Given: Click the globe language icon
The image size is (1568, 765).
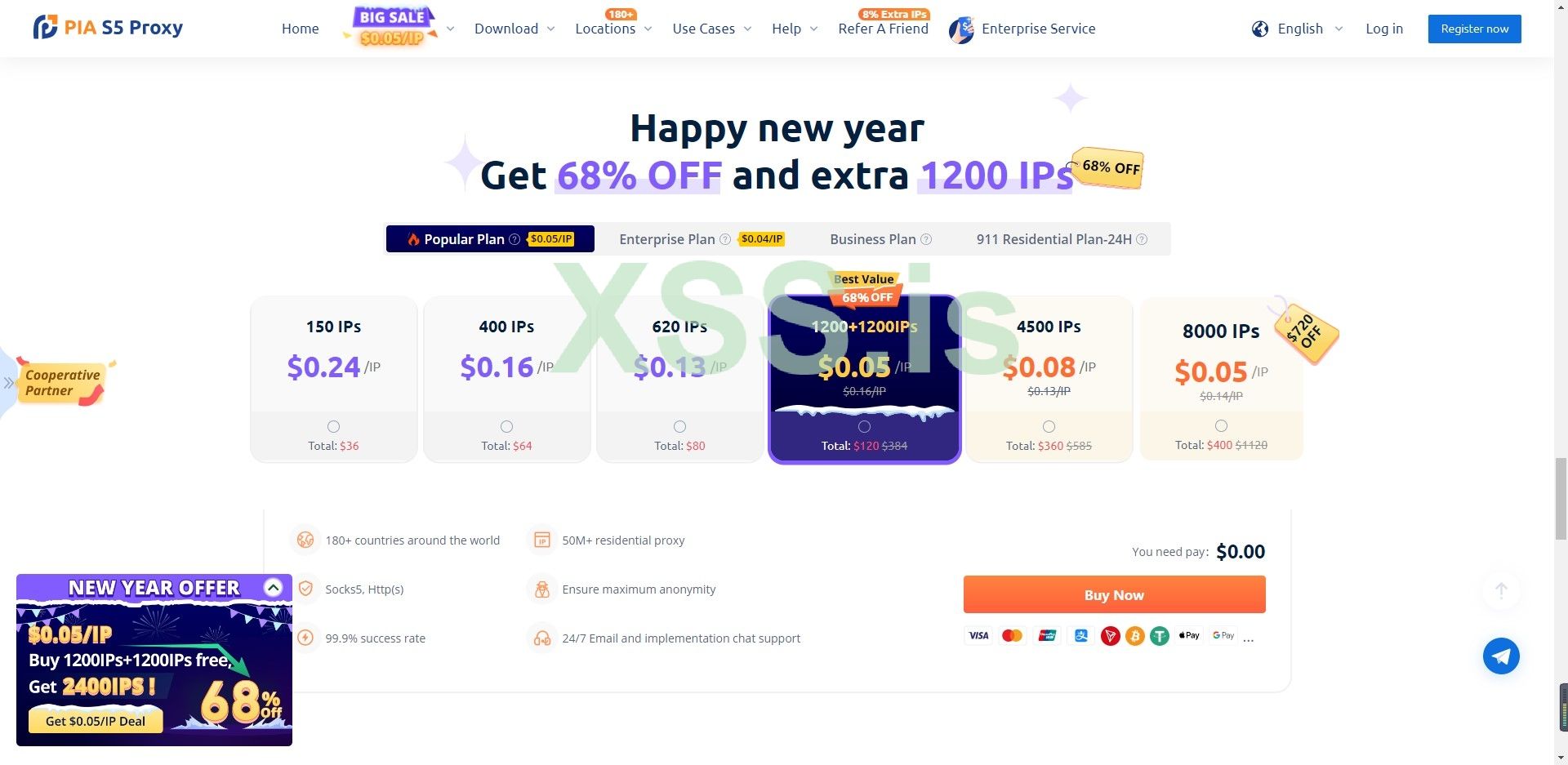Looking at the screenshot, I should (x=1260, y=29).
